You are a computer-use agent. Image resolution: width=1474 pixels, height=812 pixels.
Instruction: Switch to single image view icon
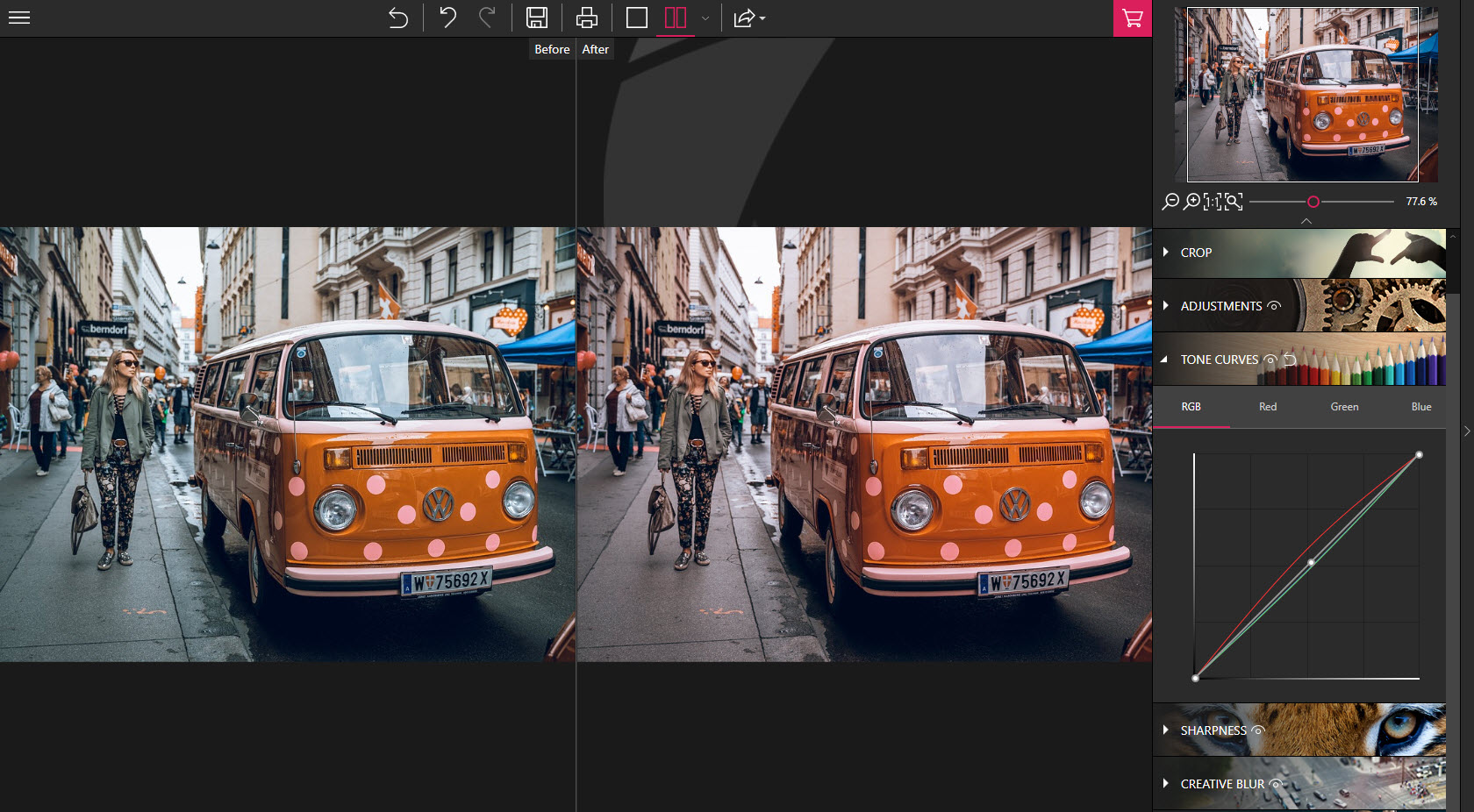[636, 18]
